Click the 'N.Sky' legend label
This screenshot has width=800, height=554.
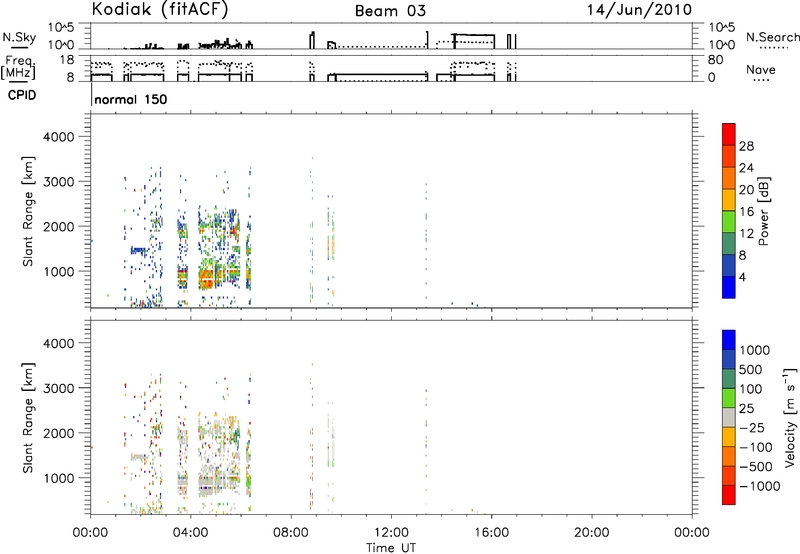pos(19,37)
